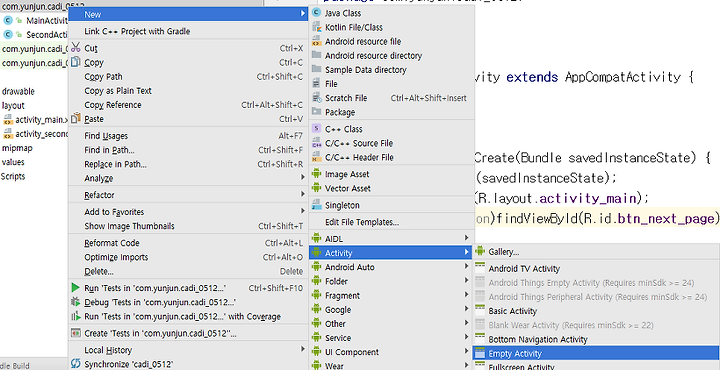The image size is (720, 370).
Task: Click the Scratch File icon
Action: (316, 98)
